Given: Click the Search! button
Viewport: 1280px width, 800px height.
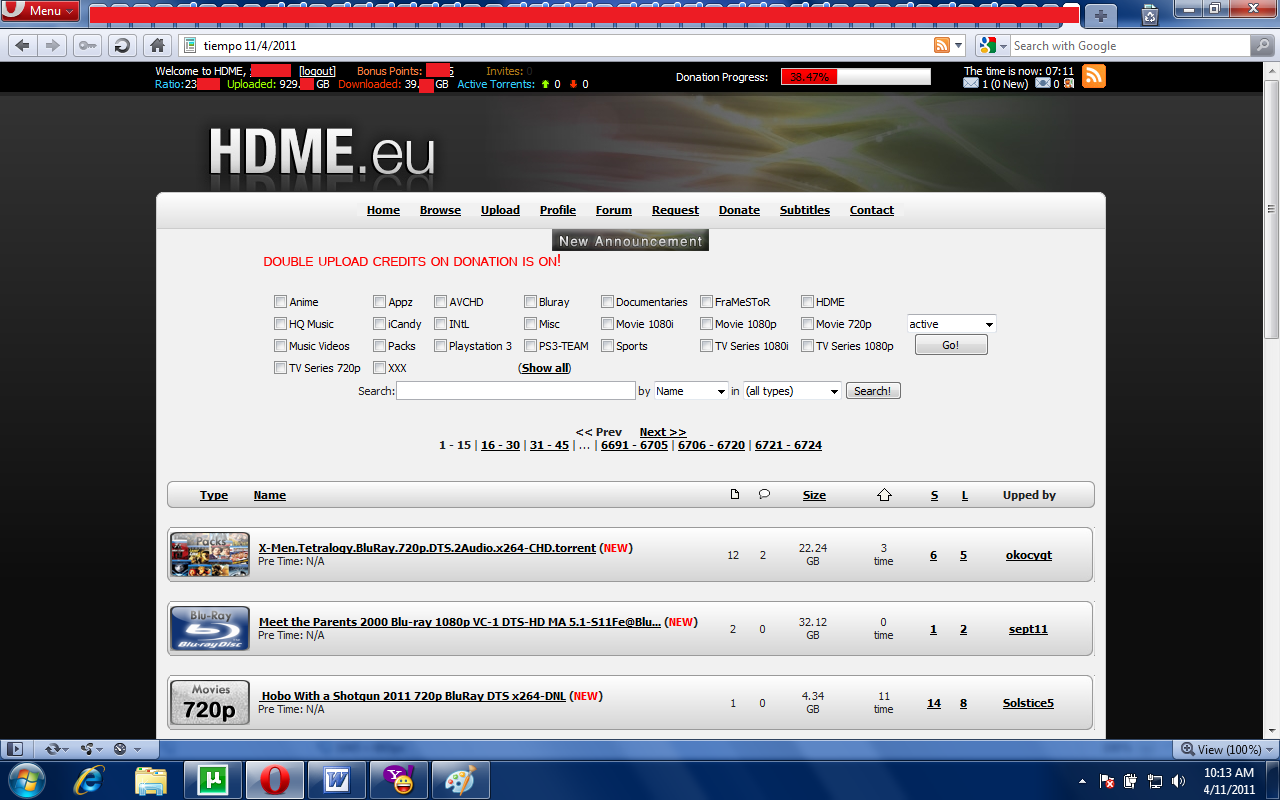Looking at the screenshot, I should click(873, 391).
